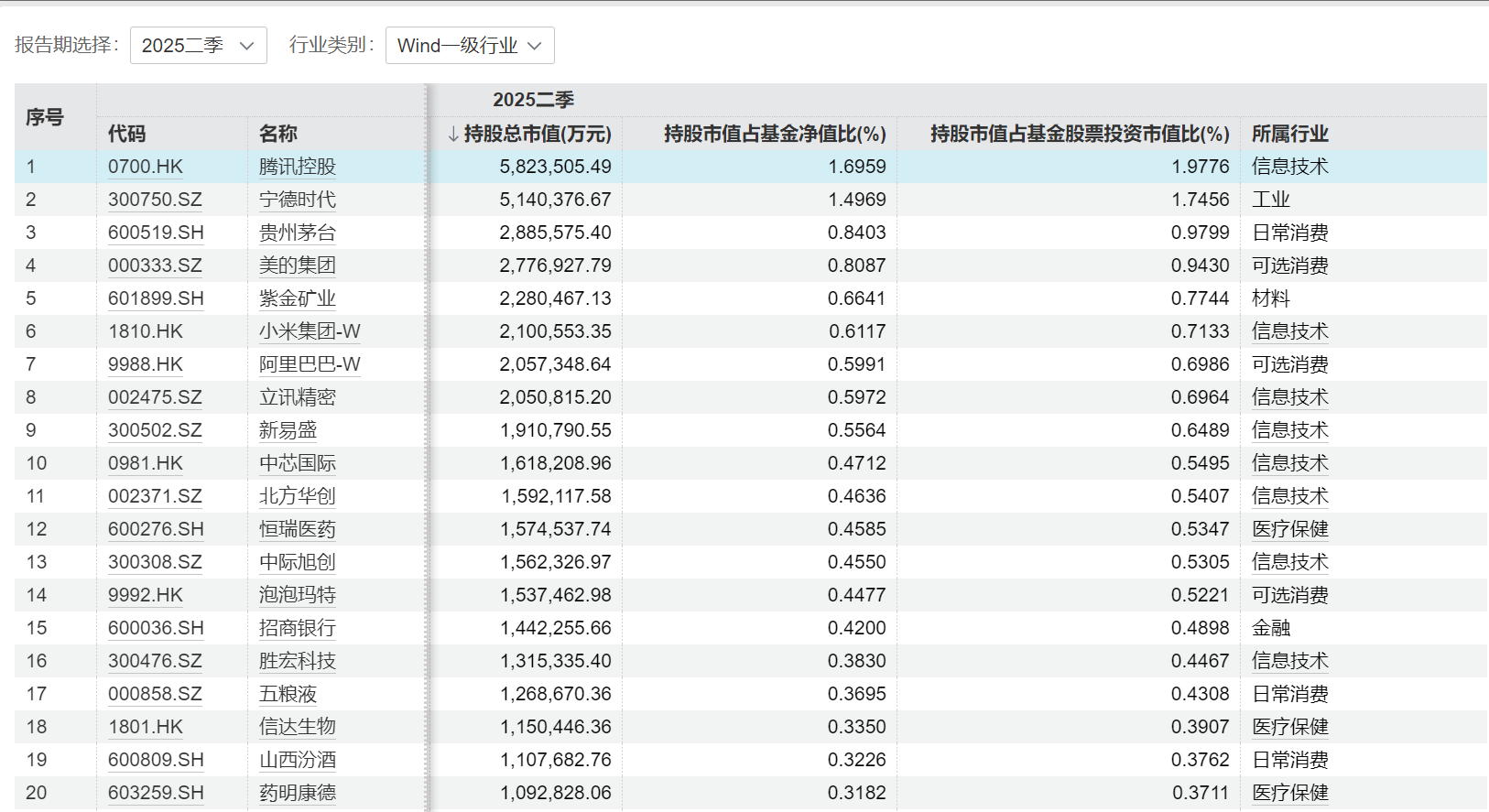
Task: Open the 2025二季 report period dropdown
Action: [x=198, y=46]
